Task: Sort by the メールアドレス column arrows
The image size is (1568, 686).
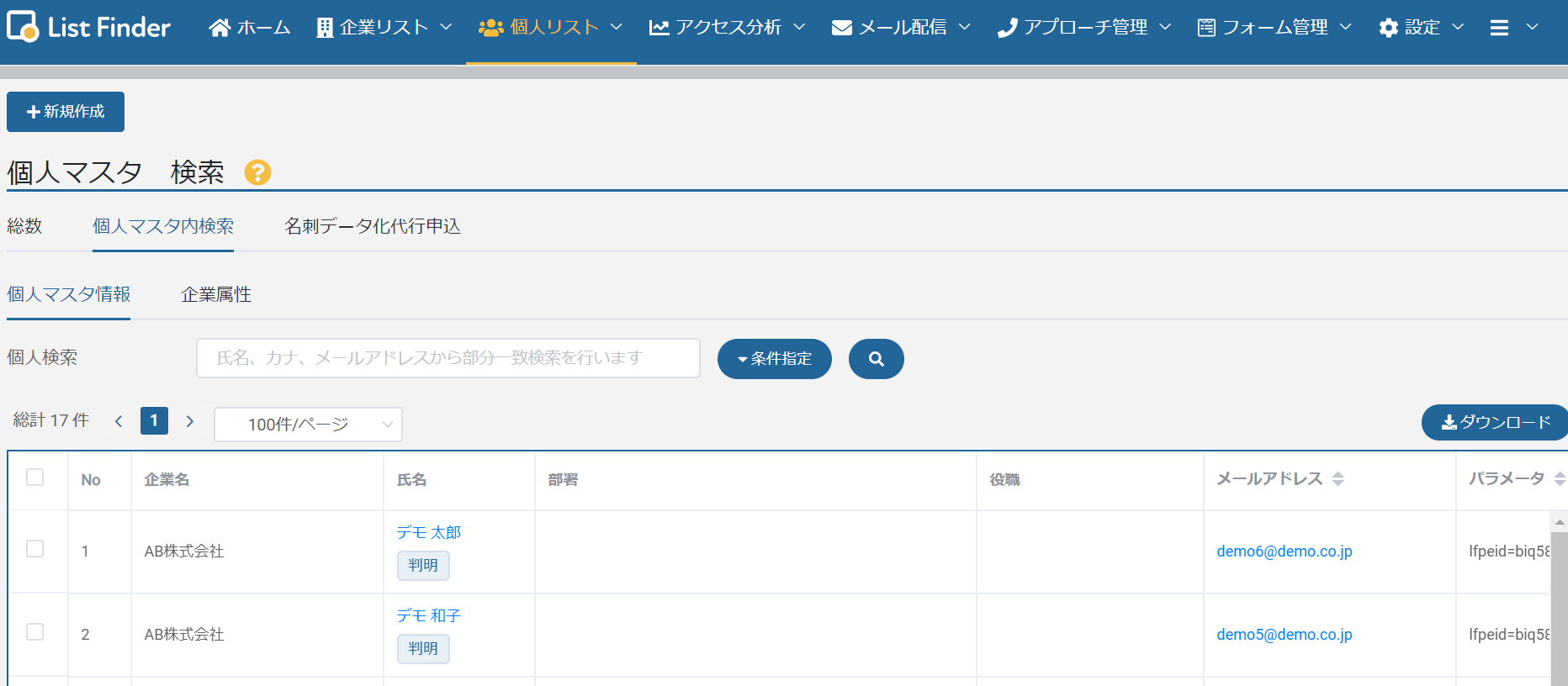Action: (1338, 479)
